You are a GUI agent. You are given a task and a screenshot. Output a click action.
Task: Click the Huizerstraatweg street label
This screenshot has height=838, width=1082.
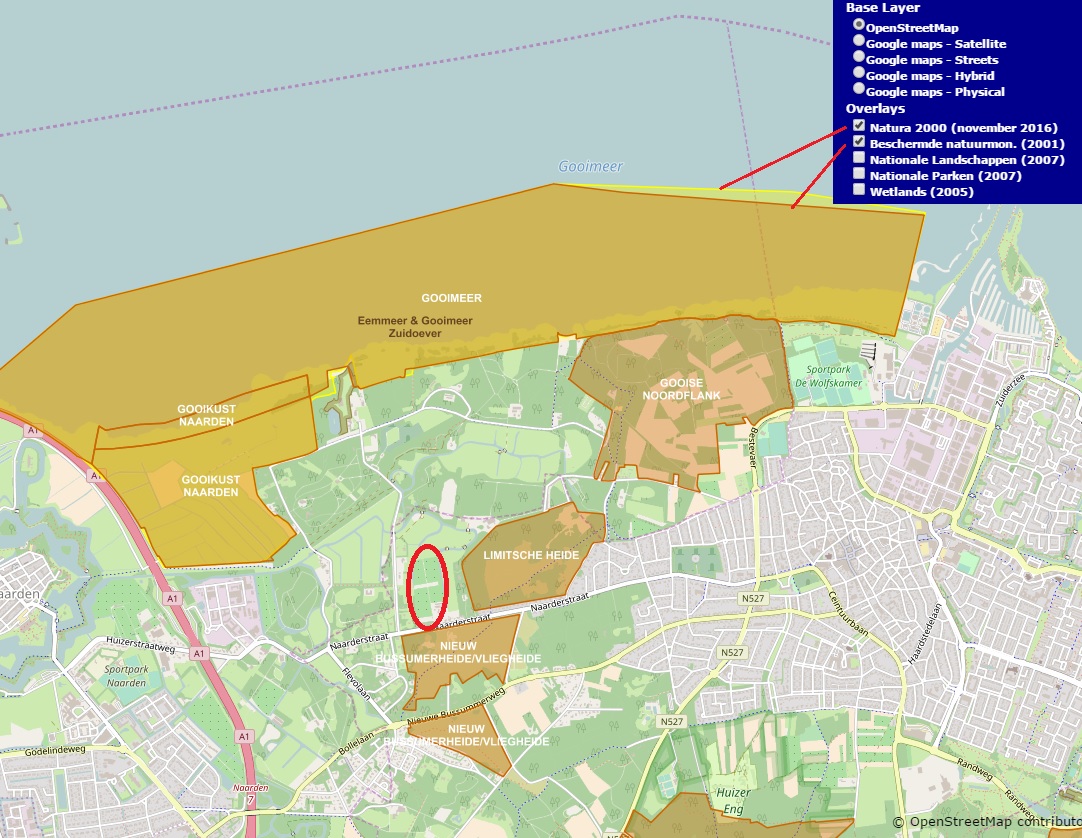coord(141,645)
